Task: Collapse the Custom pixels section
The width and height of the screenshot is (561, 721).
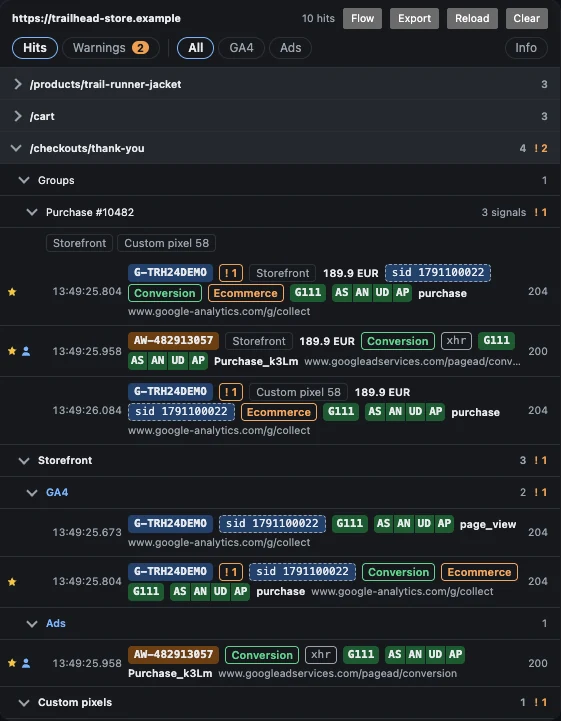Action: (280, 703)
